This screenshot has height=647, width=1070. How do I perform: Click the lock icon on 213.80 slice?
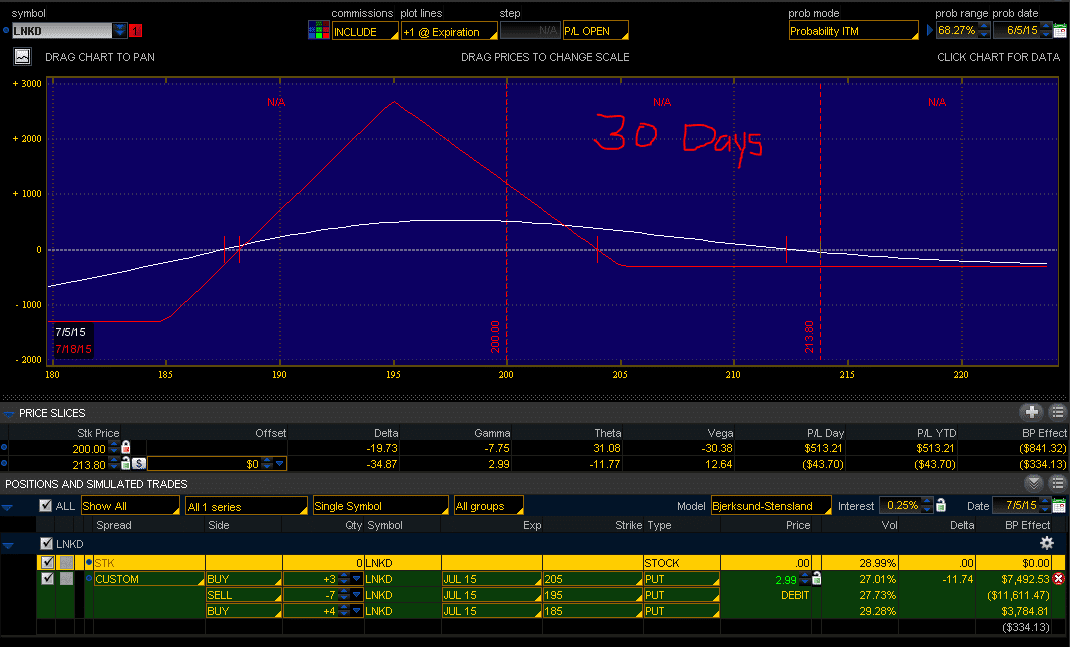click(x=126, y=463)
